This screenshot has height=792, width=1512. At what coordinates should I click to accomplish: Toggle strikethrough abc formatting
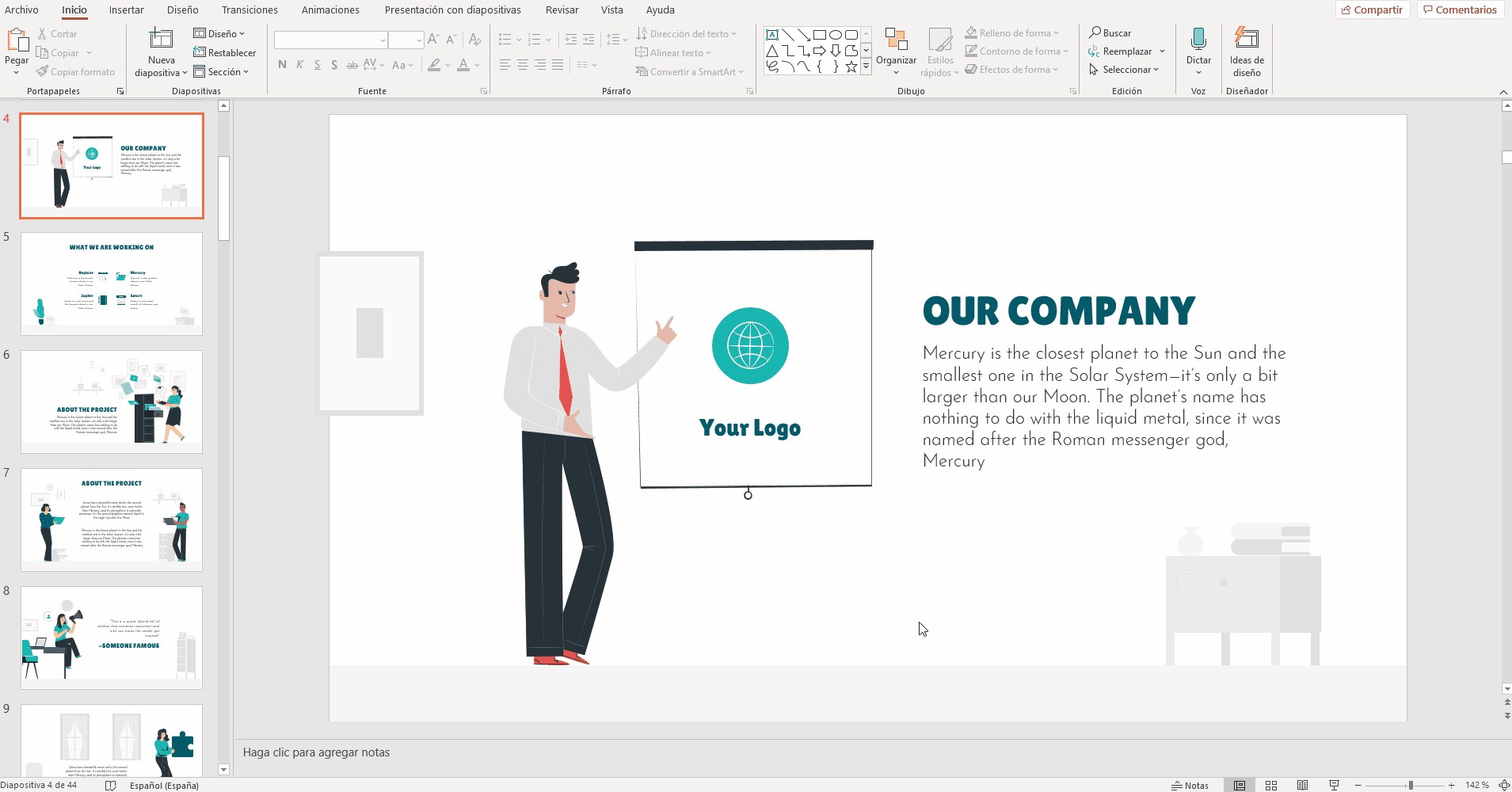[x=352, y=65]
